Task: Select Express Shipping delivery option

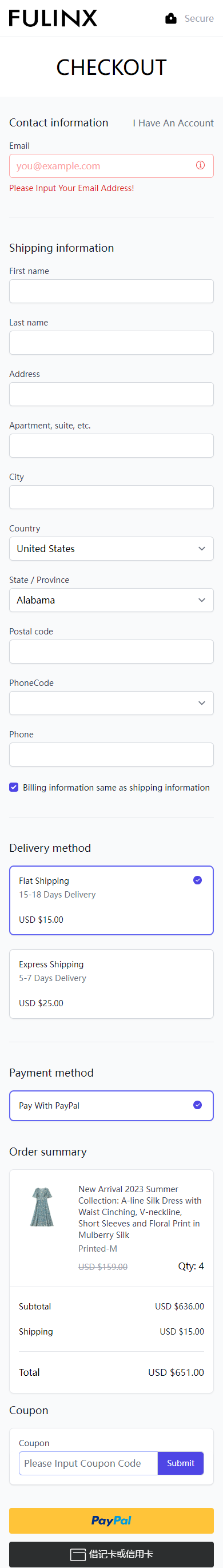Action: point(111,983)
